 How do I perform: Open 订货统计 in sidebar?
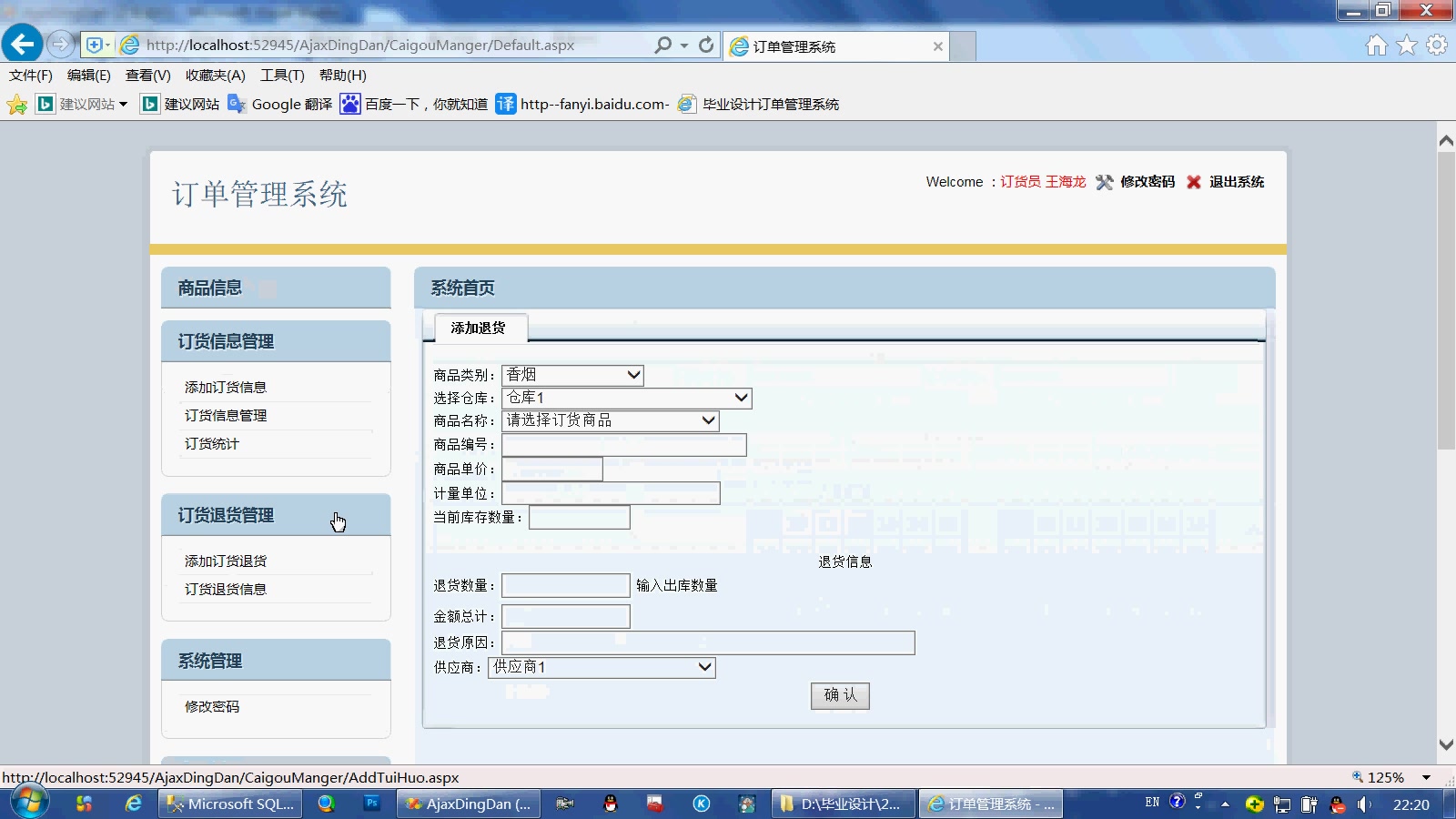pyautogui.click(x=212, y=444)
